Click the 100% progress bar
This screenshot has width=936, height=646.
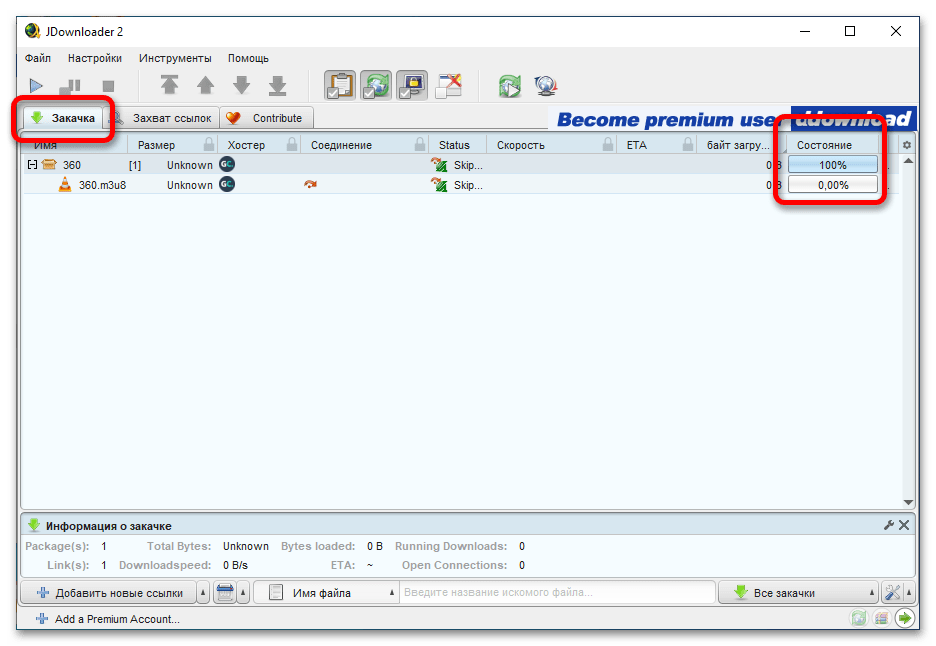[x=833, y=165]
